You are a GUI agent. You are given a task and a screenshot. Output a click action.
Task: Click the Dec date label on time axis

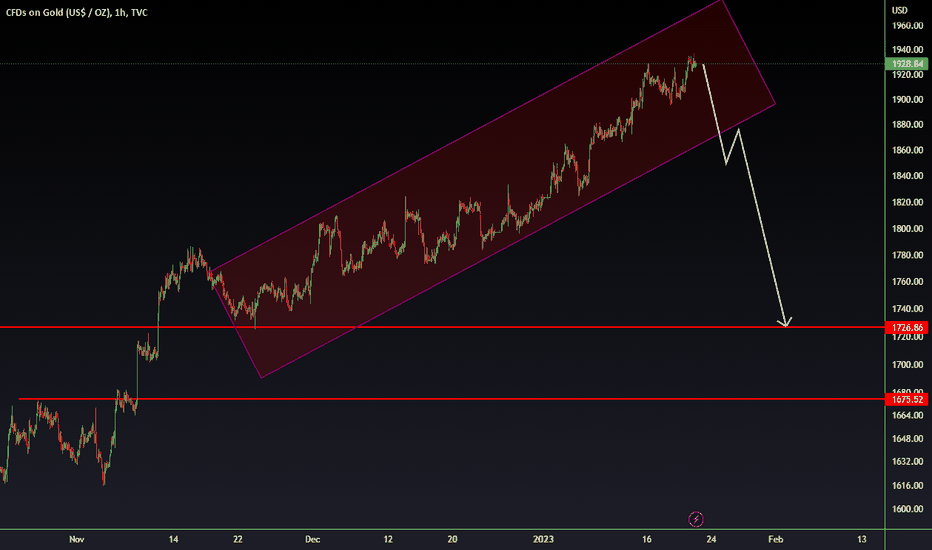click(313, 539)
